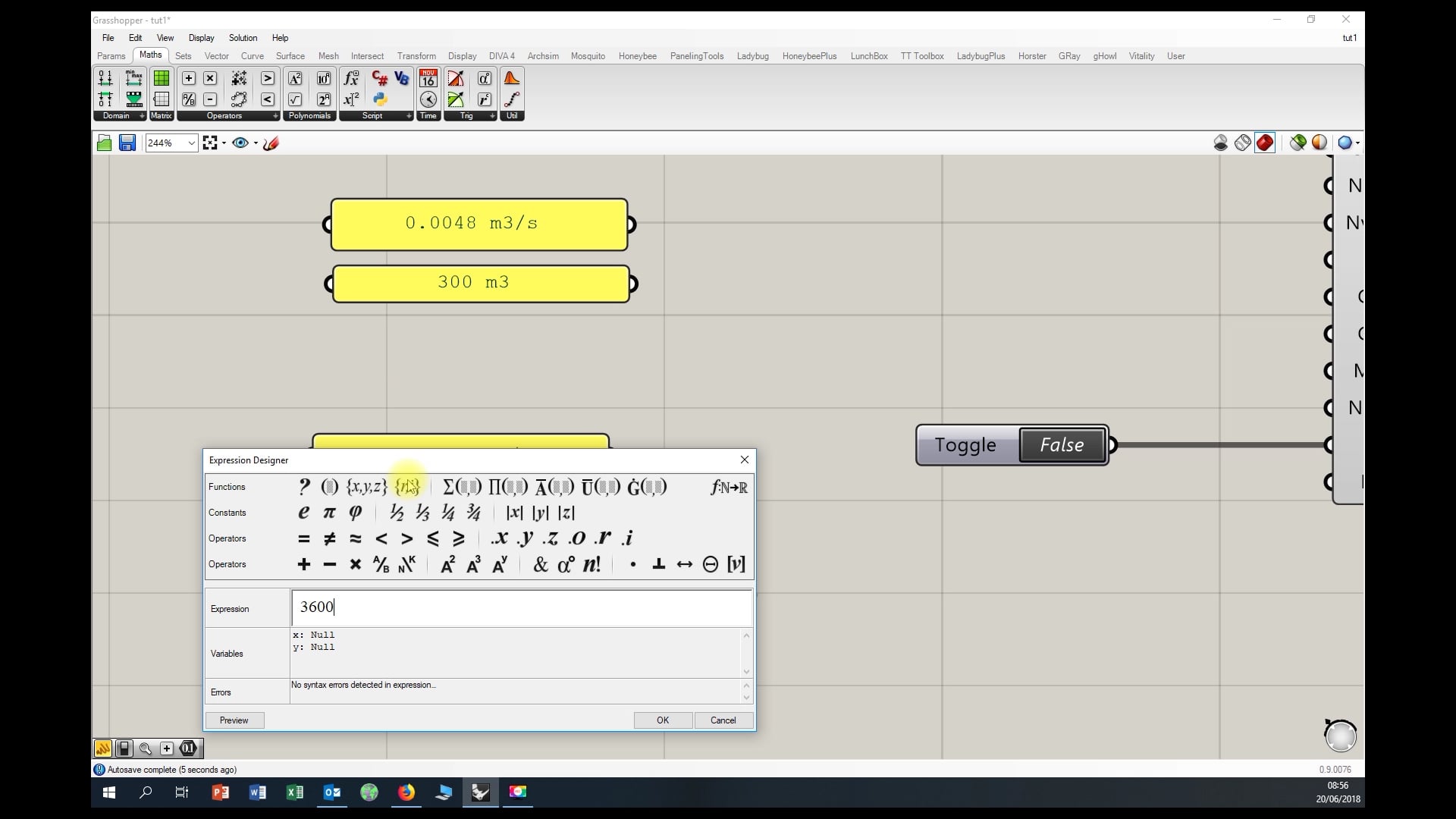
Task: Select the 0.0048 m3/s yellow panel
Action: (479, 224)
